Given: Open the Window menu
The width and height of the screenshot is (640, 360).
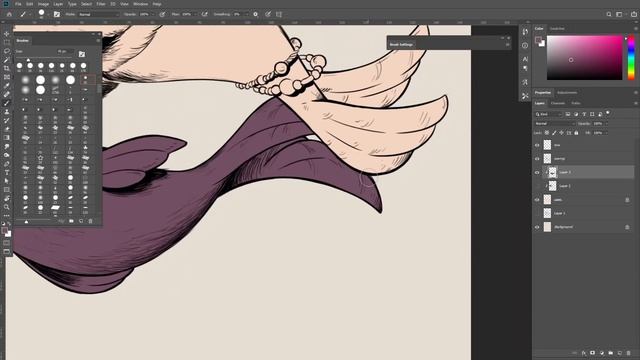Looking at the screenshot, I should pos(140,4).
